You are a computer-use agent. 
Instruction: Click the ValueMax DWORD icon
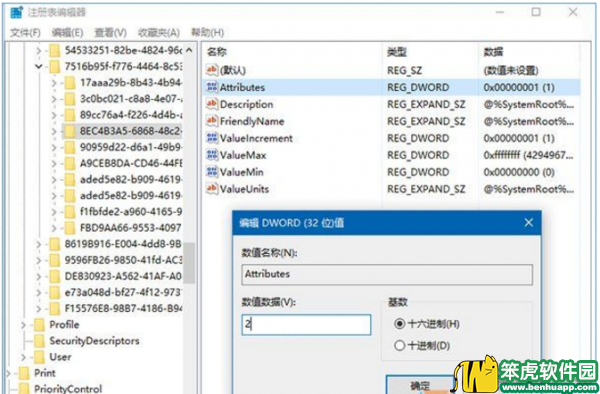pos(212,155)
